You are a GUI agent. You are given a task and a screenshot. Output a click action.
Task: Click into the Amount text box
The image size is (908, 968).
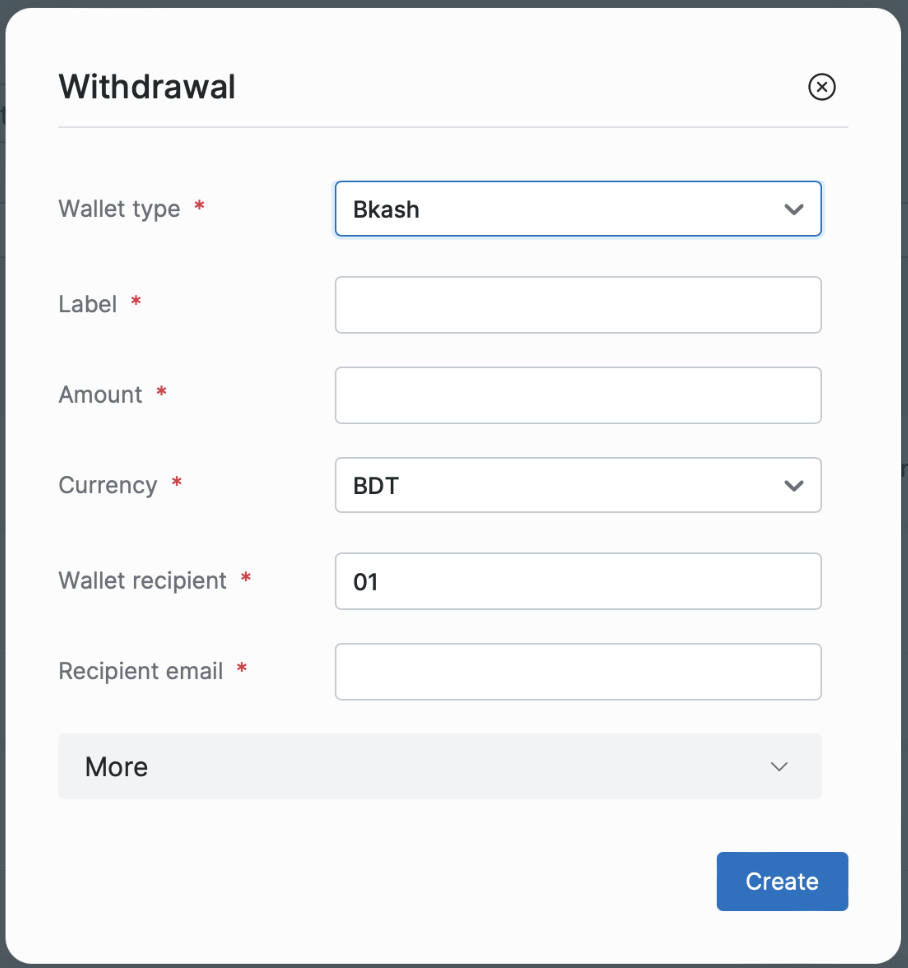click(578, 395)
